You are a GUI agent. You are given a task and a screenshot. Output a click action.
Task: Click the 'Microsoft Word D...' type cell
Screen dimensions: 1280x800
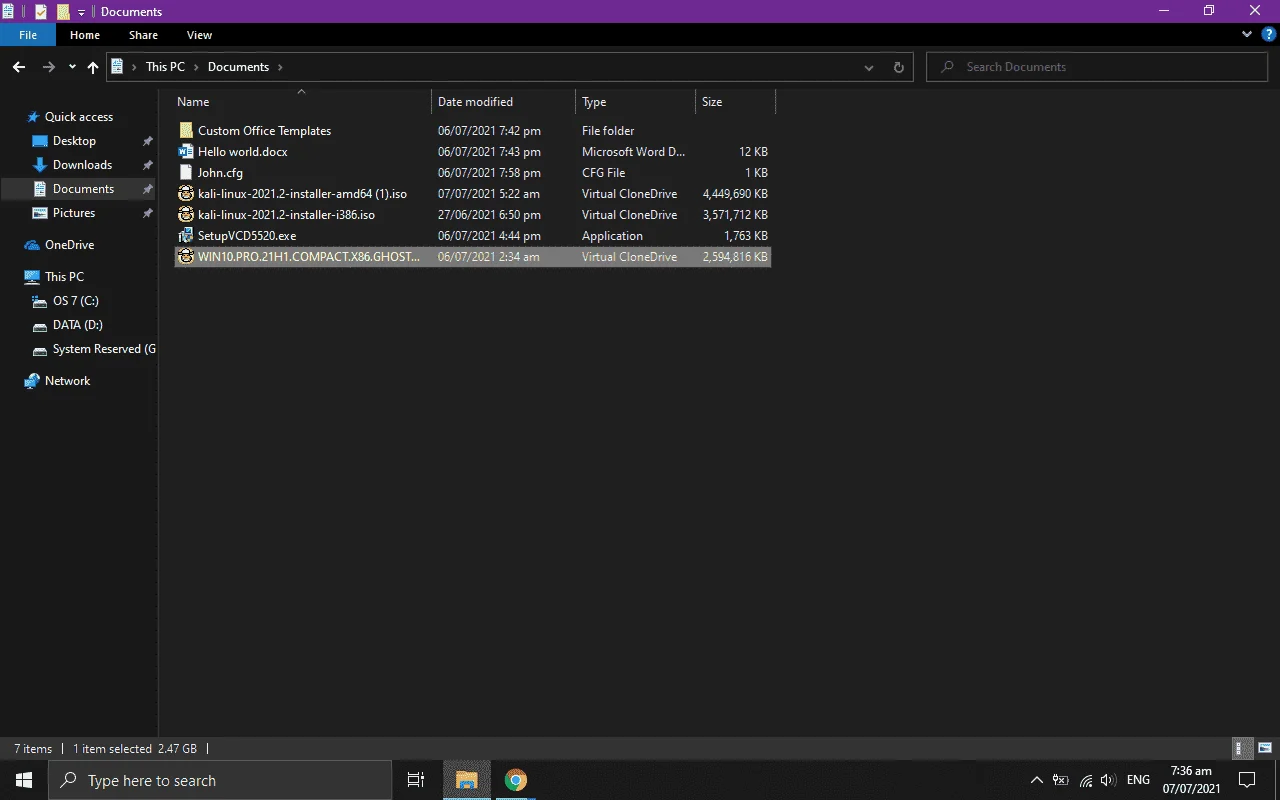coord(633,152)
